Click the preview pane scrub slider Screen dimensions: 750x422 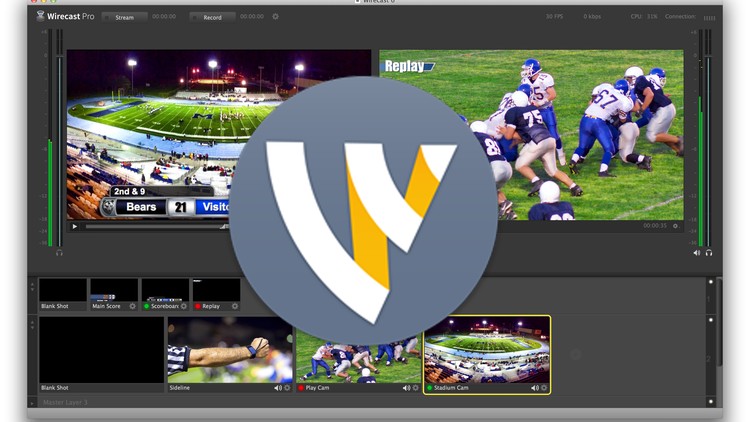point(155,227)
